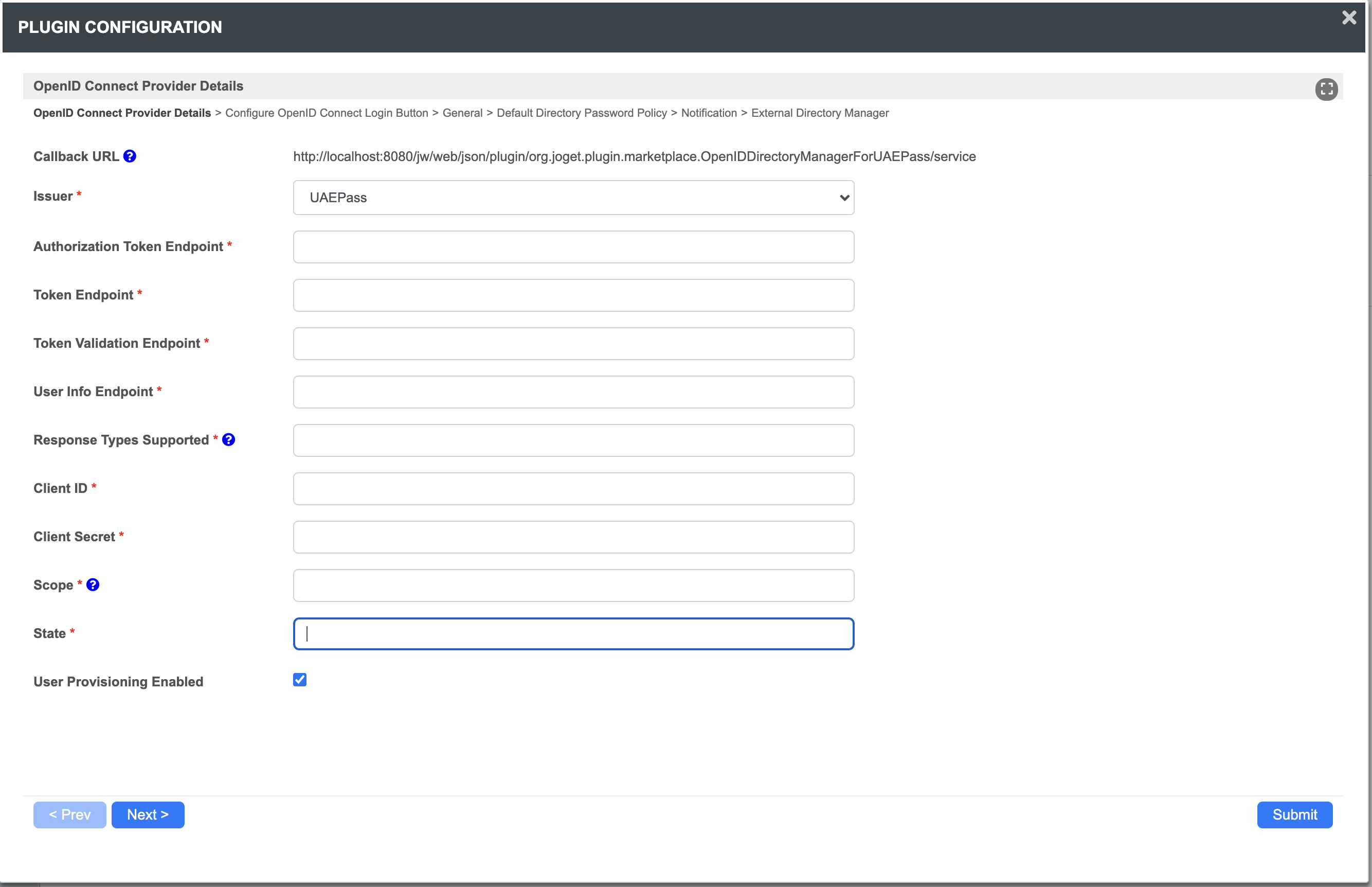
Task: Click the Response Types Supported help icon
Action: point(228,439)
